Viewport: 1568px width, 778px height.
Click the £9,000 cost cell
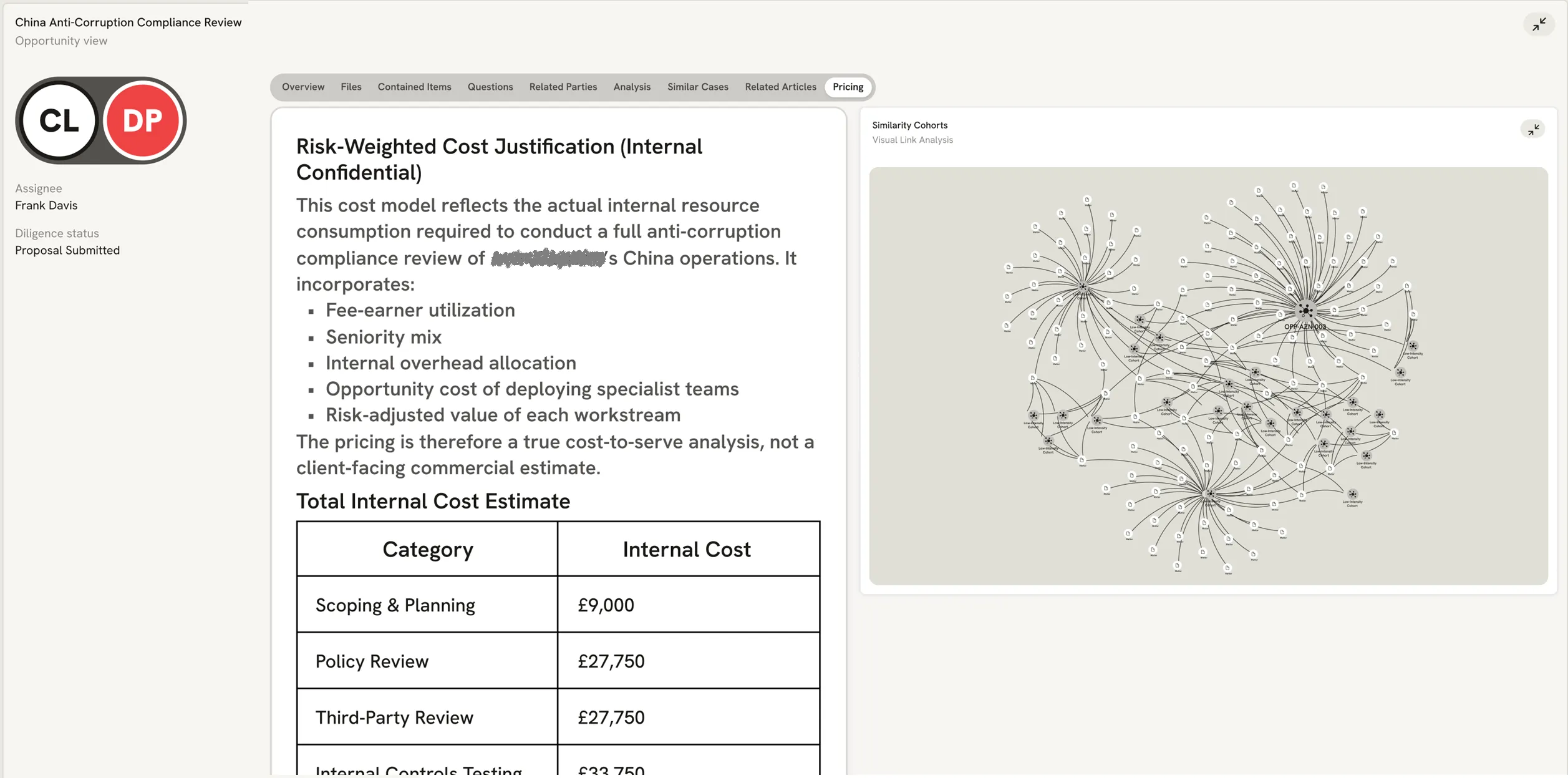pyautogui.click(x=689, y=605)
